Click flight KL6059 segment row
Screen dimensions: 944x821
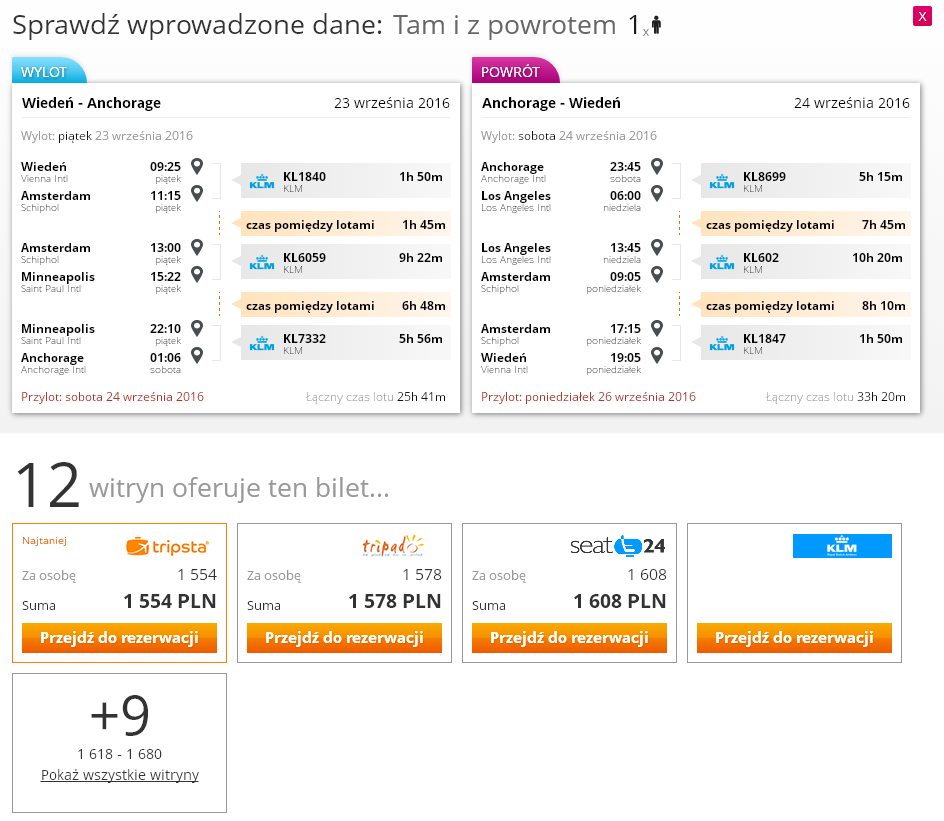pyautogui.click(x=346, y=262)
